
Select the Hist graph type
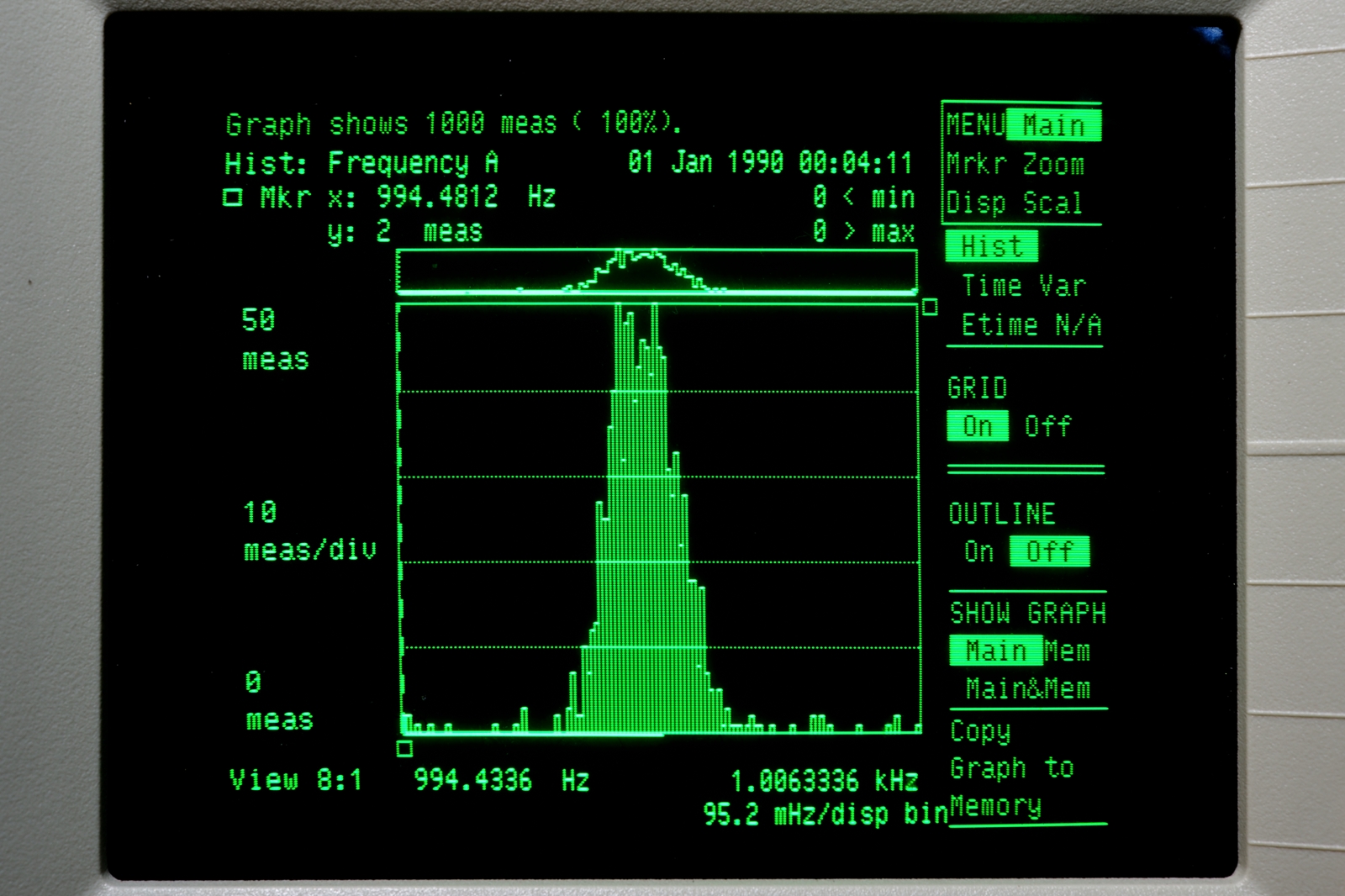pyautogui.click(x=991, y=246)
